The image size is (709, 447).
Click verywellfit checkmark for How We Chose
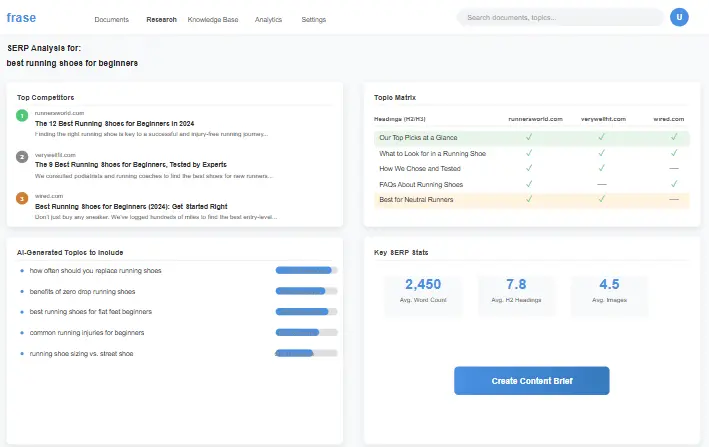pyautogui.click(x=601, y=168)
